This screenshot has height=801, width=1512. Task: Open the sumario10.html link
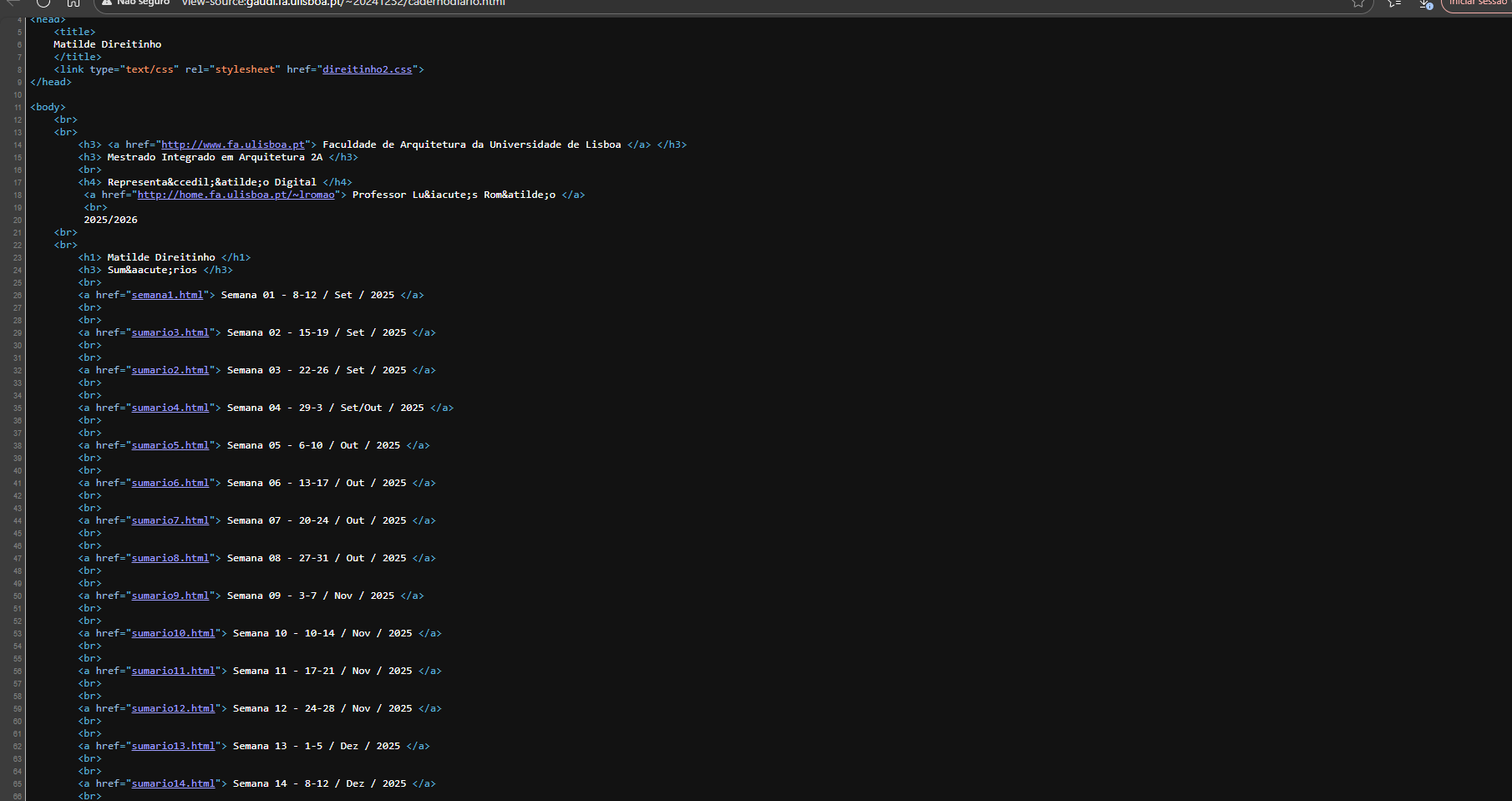point(173,633)
